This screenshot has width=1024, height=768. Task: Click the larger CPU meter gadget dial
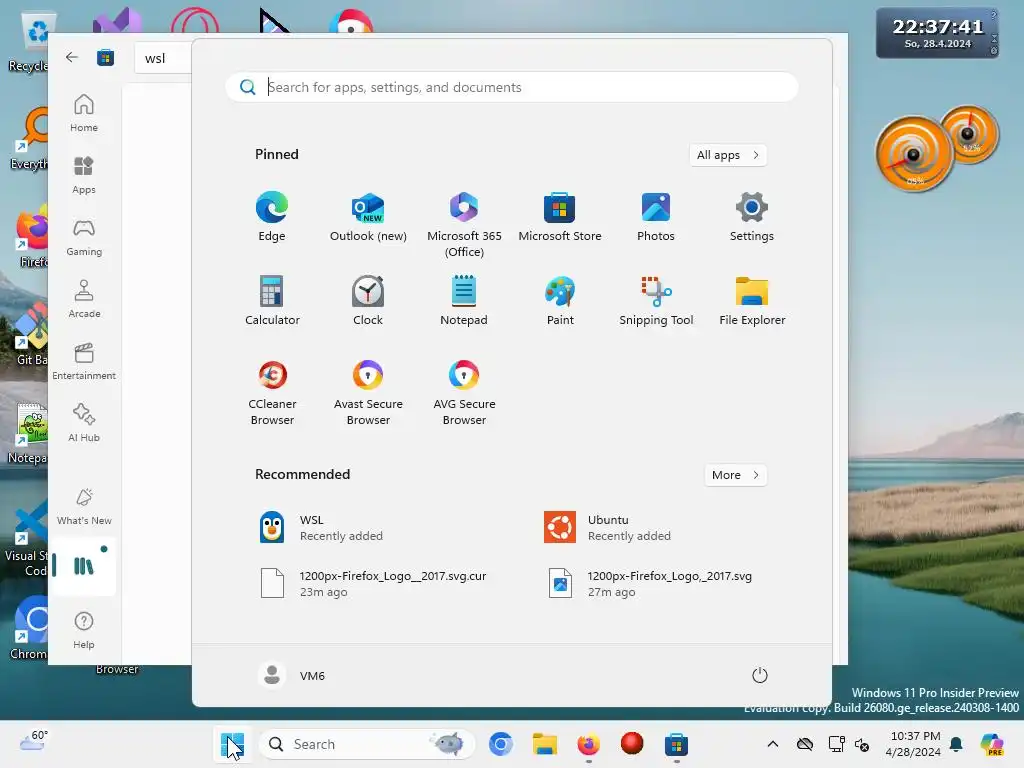point(914,154)
